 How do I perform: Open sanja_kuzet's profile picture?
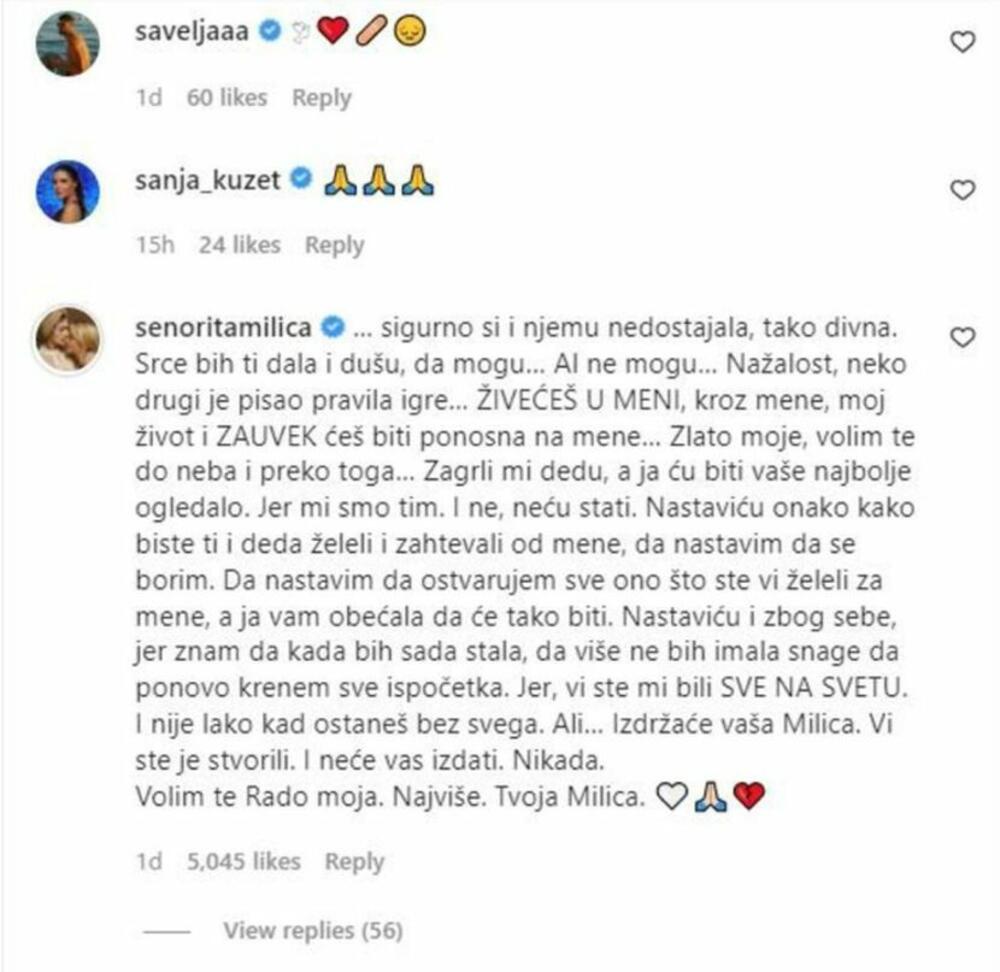click(68, 191)
